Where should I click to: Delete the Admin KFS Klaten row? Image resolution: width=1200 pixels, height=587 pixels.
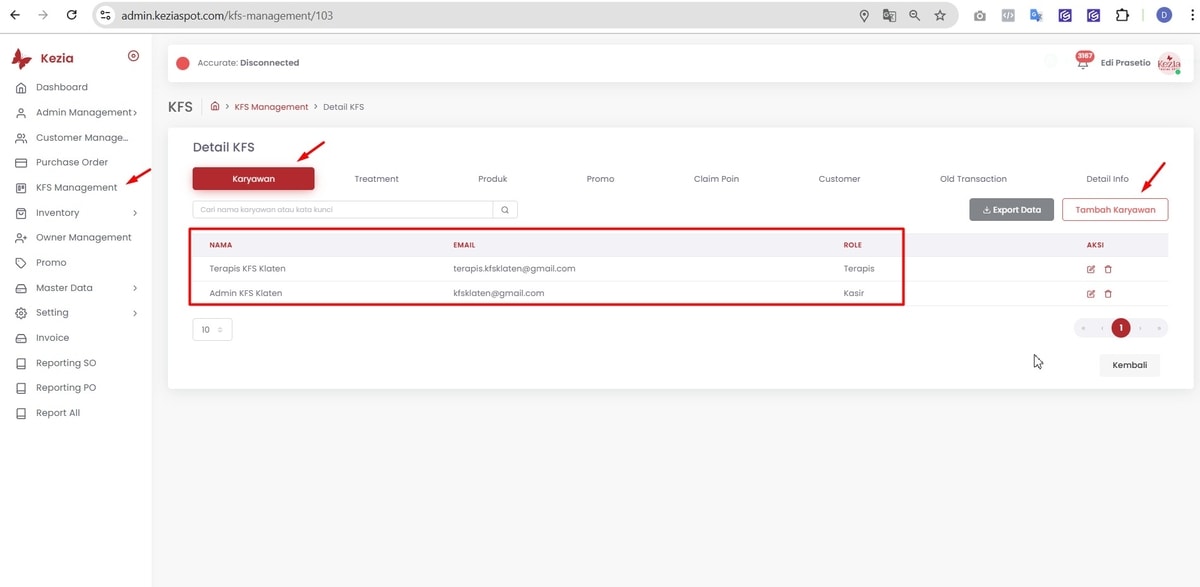coord(1108,294)
